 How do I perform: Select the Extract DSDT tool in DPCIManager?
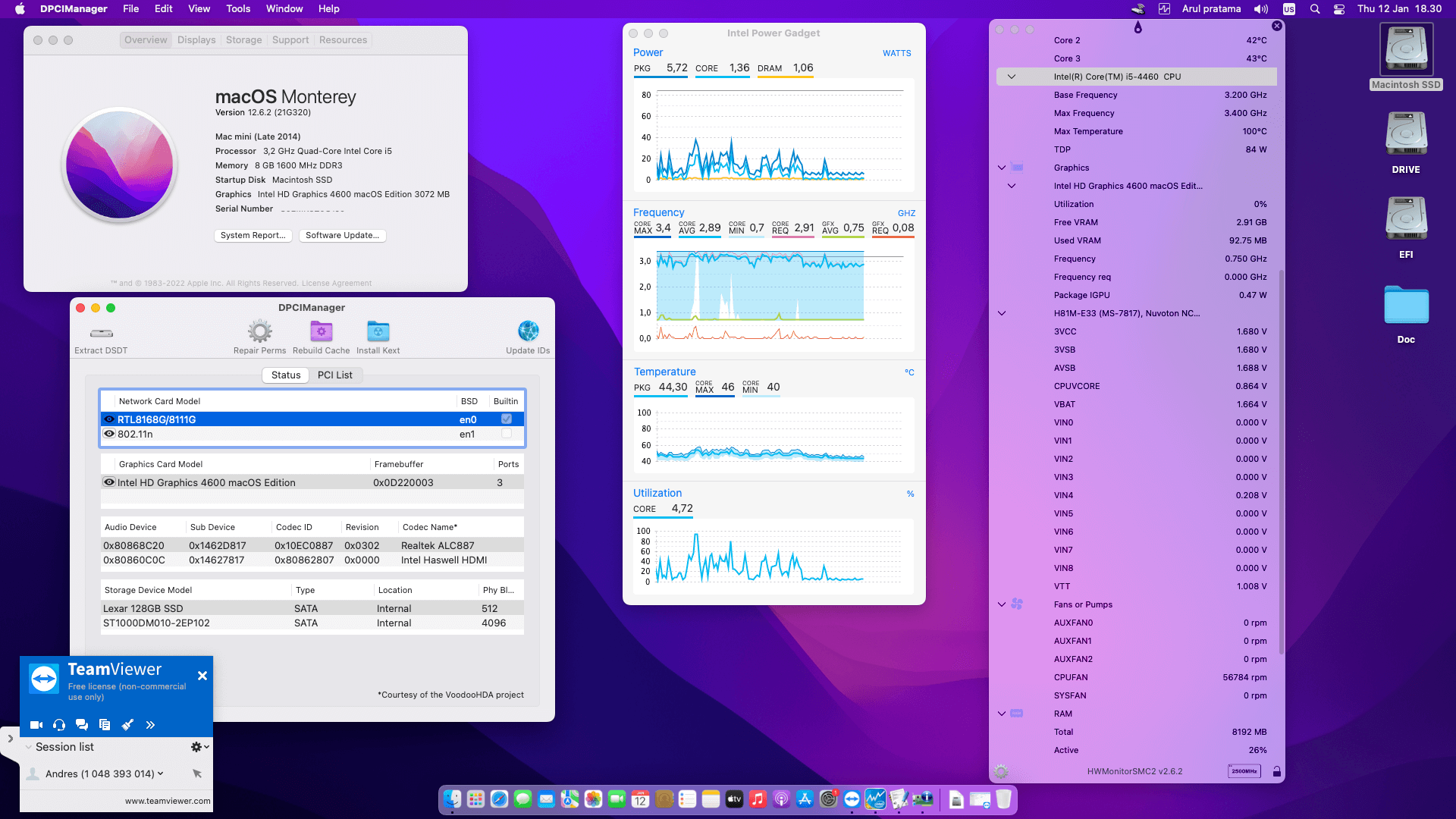pyautogui.click(x=100, y=334)
